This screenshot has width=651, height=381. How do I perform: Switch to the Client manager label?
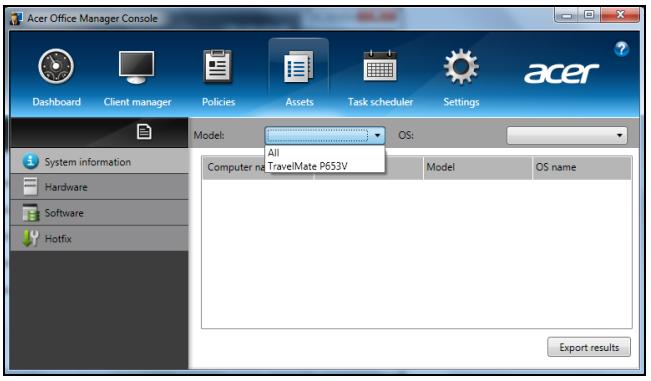[137, 102]
